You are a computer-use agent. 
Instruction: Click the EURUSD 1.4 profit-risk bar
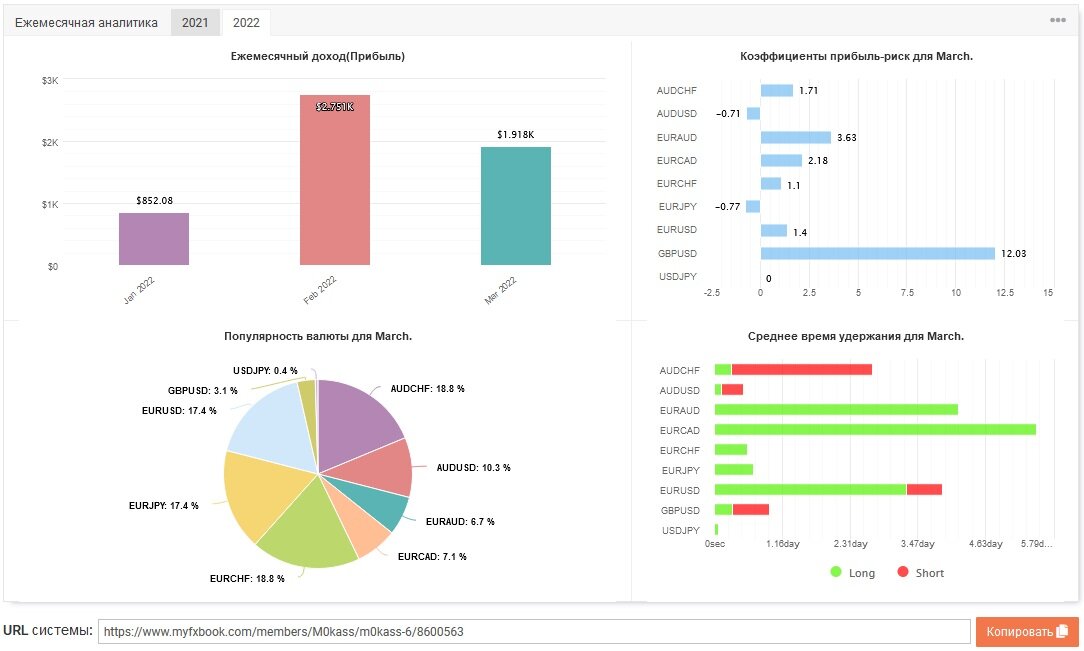coord(774,230)
